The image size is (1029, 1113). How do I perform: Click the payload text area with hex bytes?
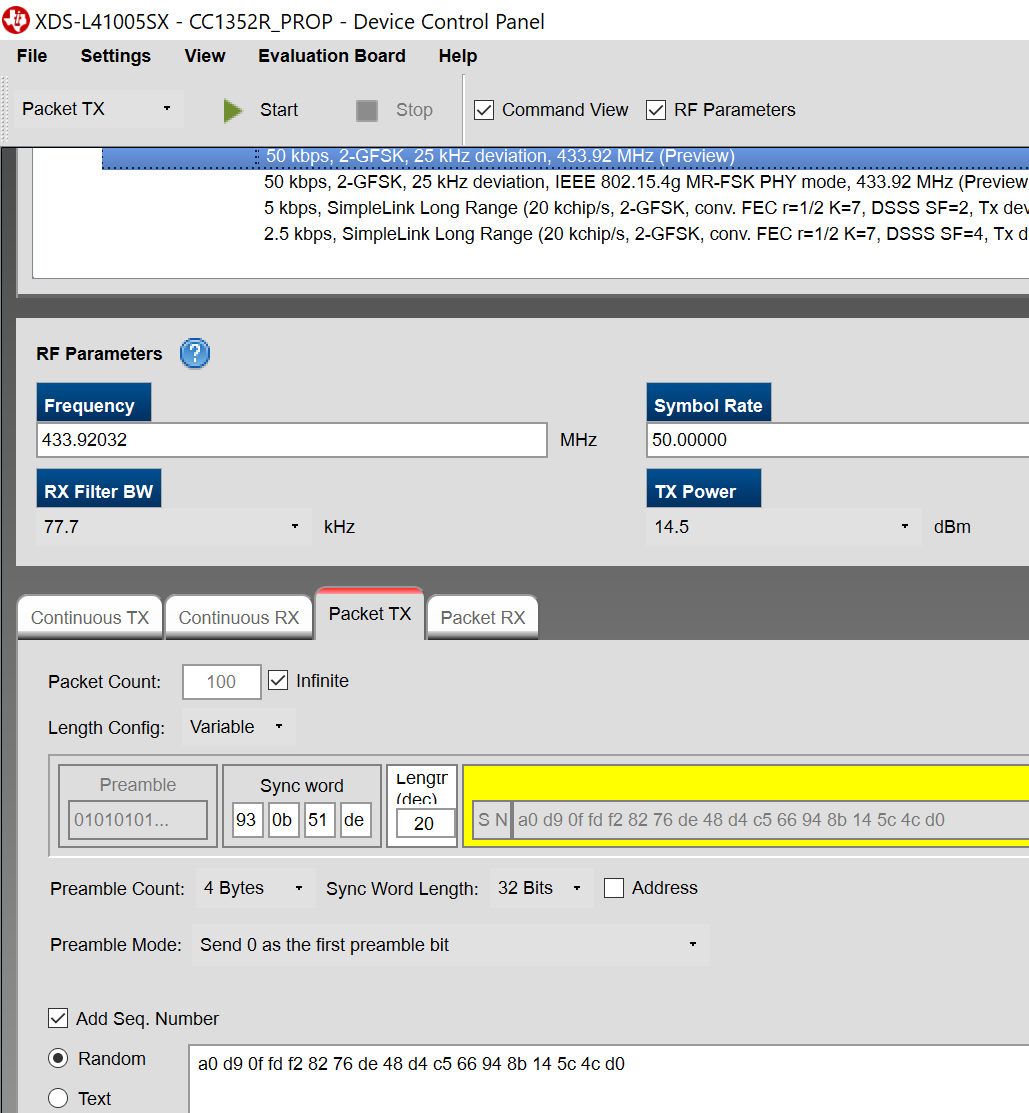pos(609,1079)
